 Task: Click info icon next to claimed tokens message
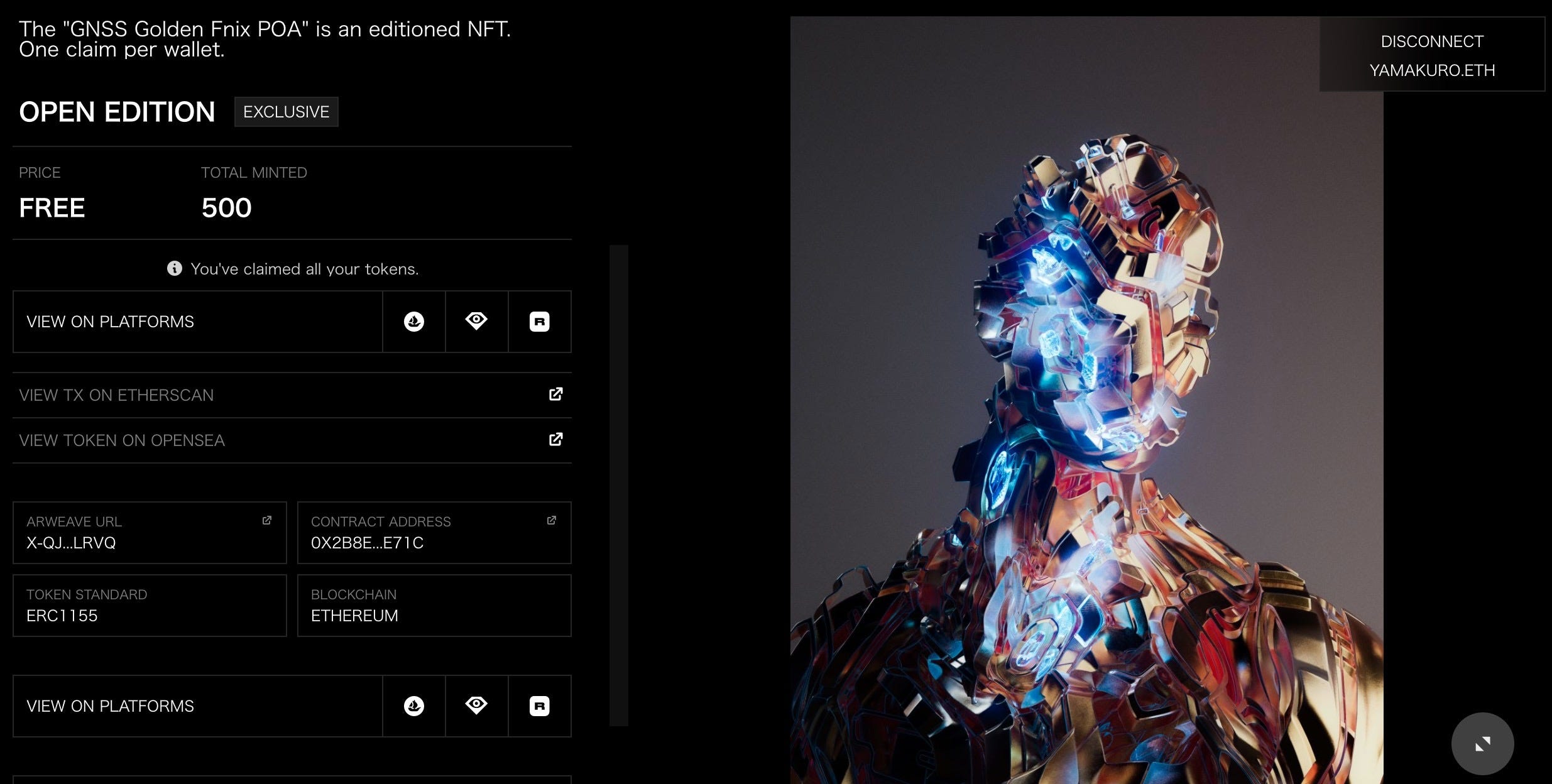[175, 268]
